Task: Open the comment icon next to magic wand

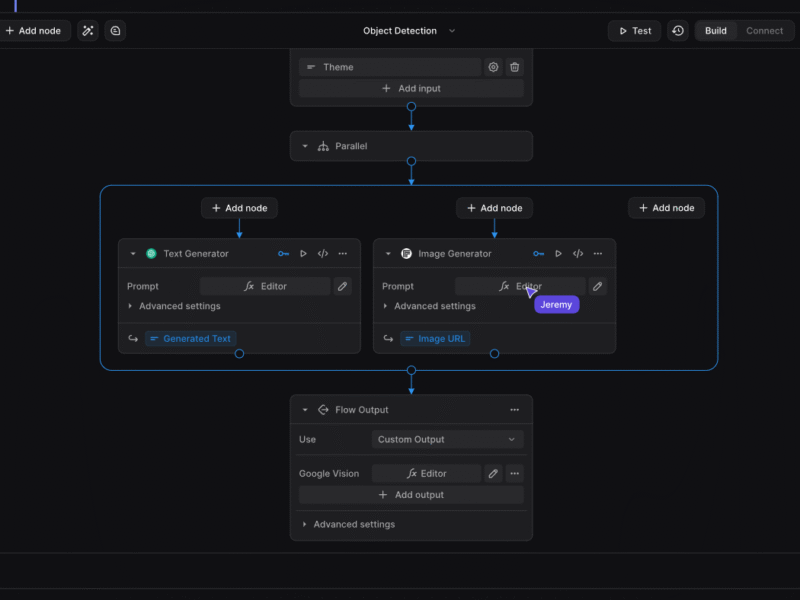Action: [115, 31]
